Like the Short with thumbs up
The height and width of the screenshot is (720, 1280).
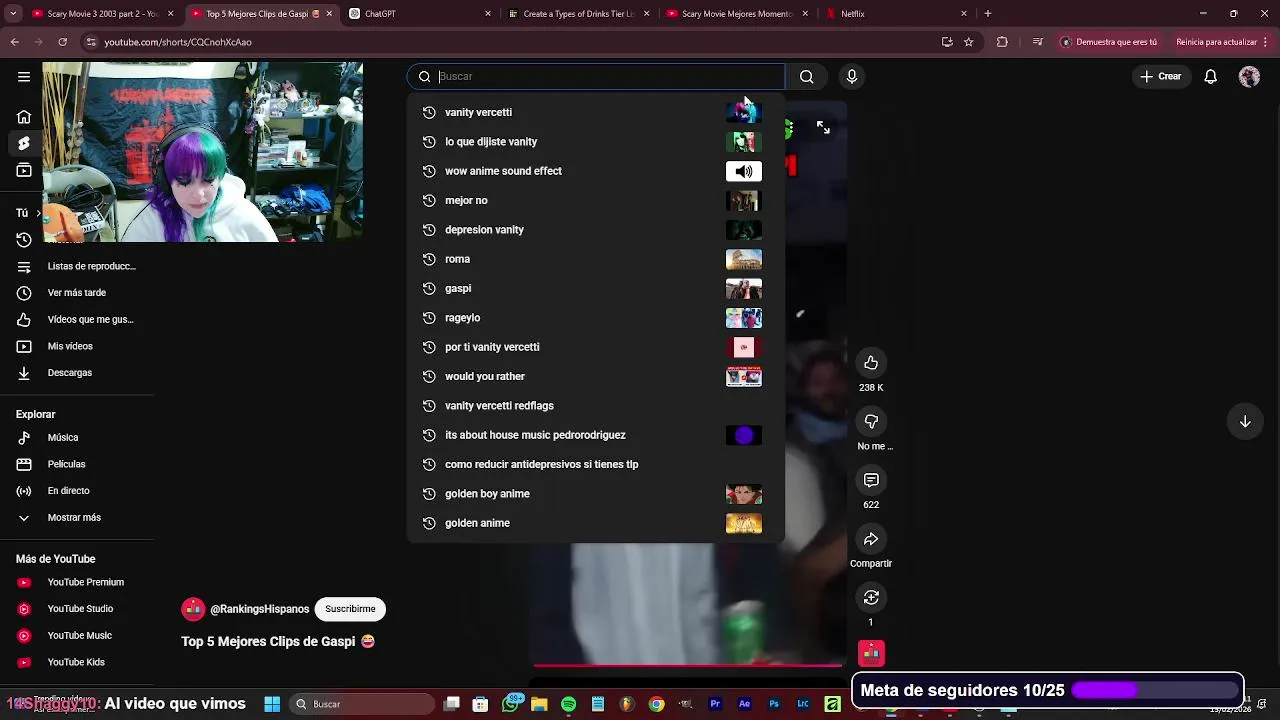(x=871, y=362)
